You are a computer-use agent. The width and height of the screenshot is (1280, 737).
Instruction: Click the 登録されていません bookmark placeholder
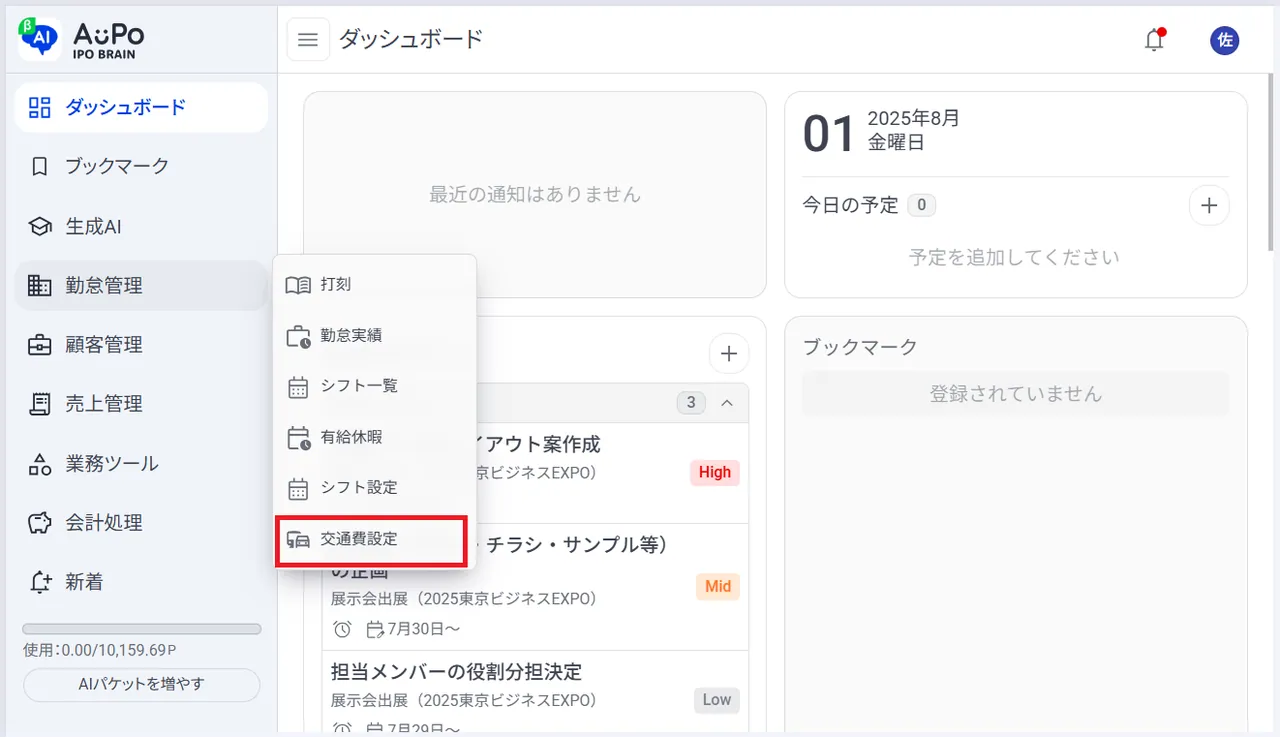[x=1015, y=394]
